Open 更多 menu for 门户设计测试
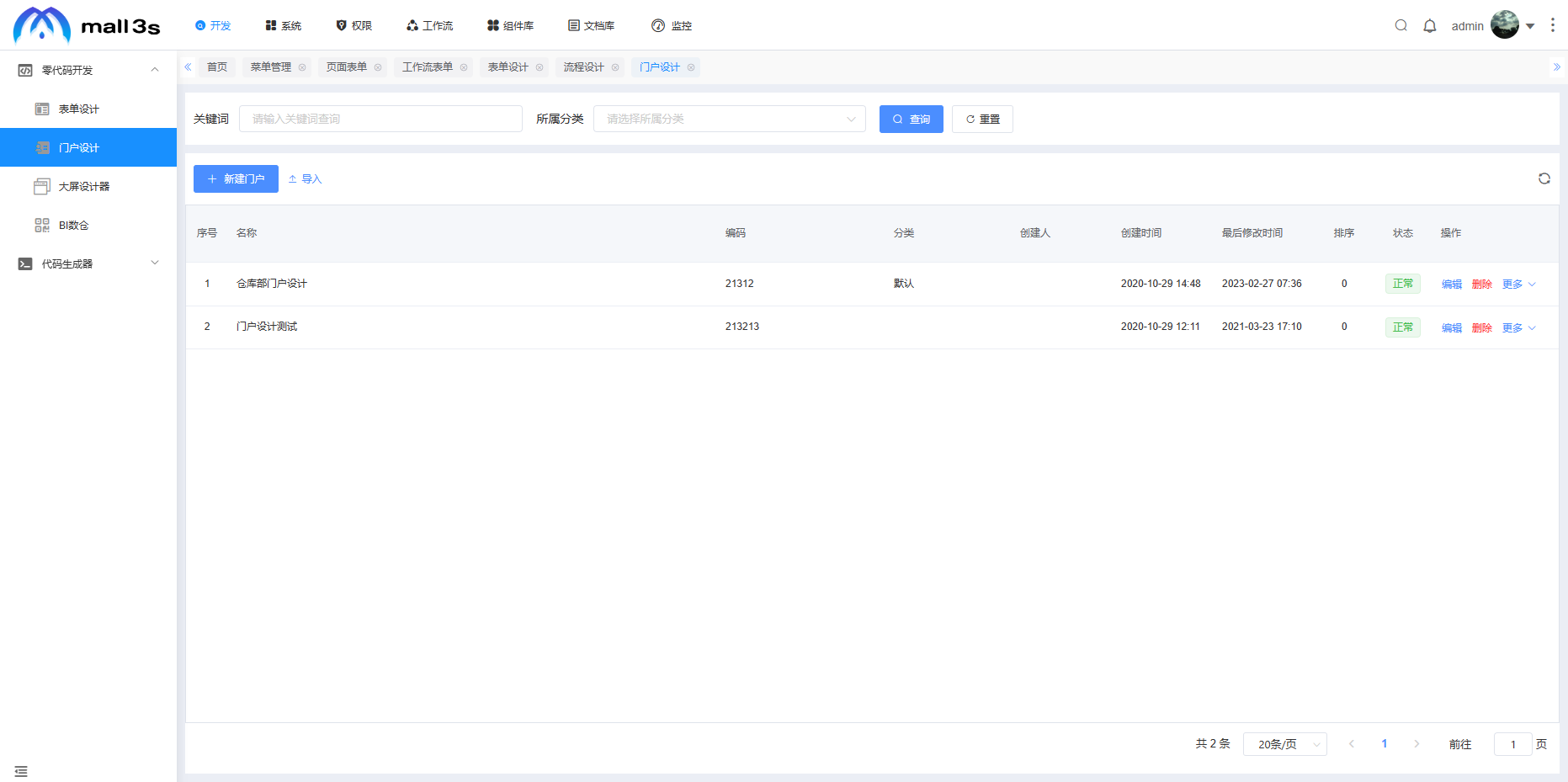1568x782 pixels. (1519, 328)
